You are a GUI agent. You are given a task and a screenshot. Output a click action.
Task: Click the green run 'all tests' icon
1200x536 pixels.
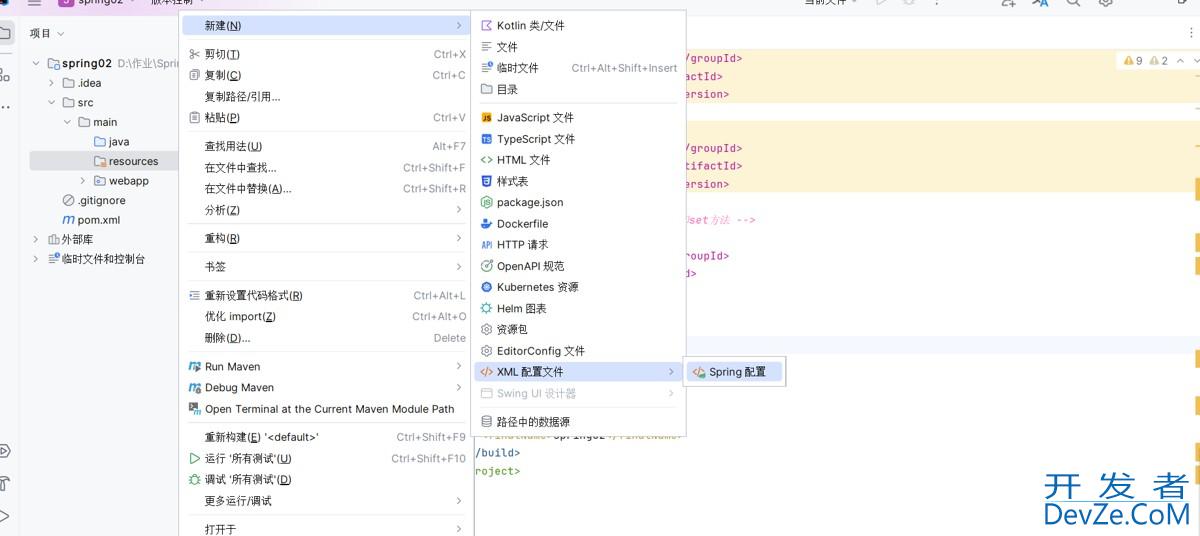195,458
